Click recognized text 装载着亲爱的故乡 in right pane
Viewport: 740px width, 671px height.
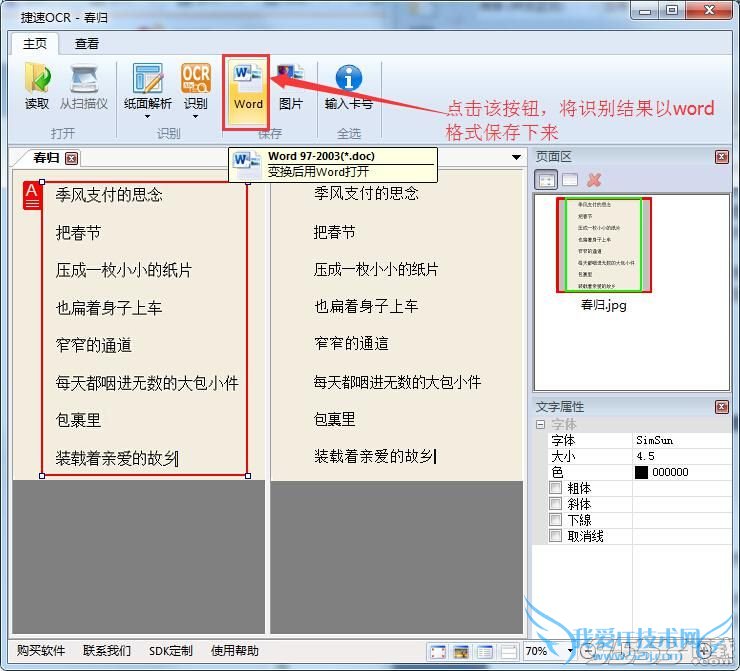tap(373, 456)
